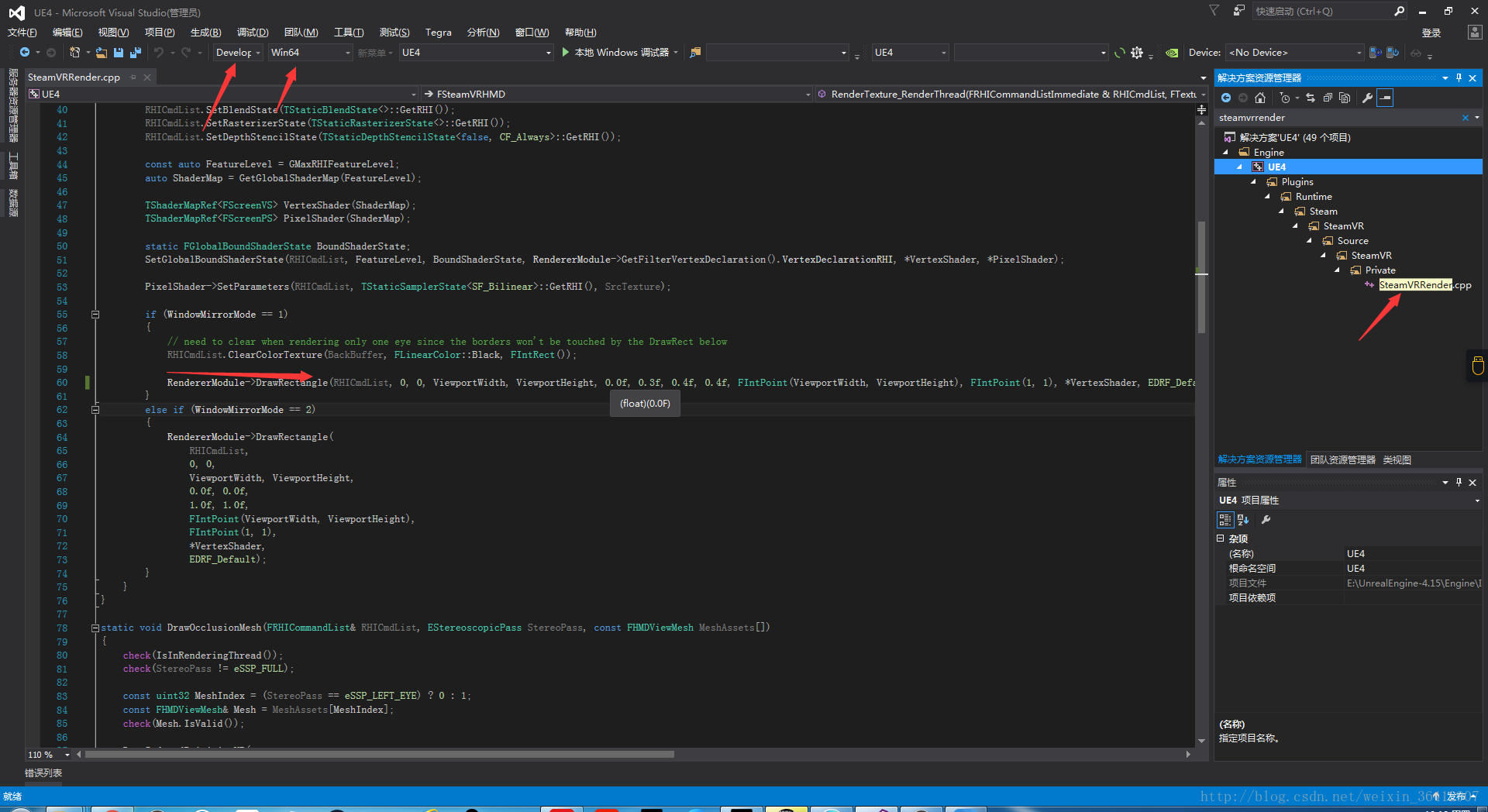Click the Redo arrow icon
Screen dimensions: 1488x812
click(x=186, y=53)
